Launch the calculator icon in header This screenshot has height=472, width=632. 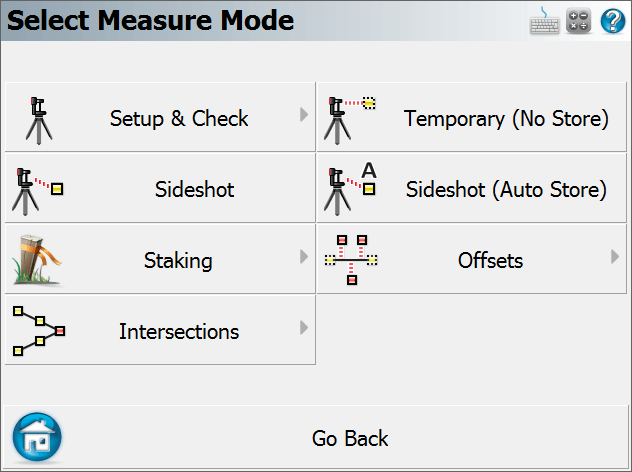pos(578,21)
